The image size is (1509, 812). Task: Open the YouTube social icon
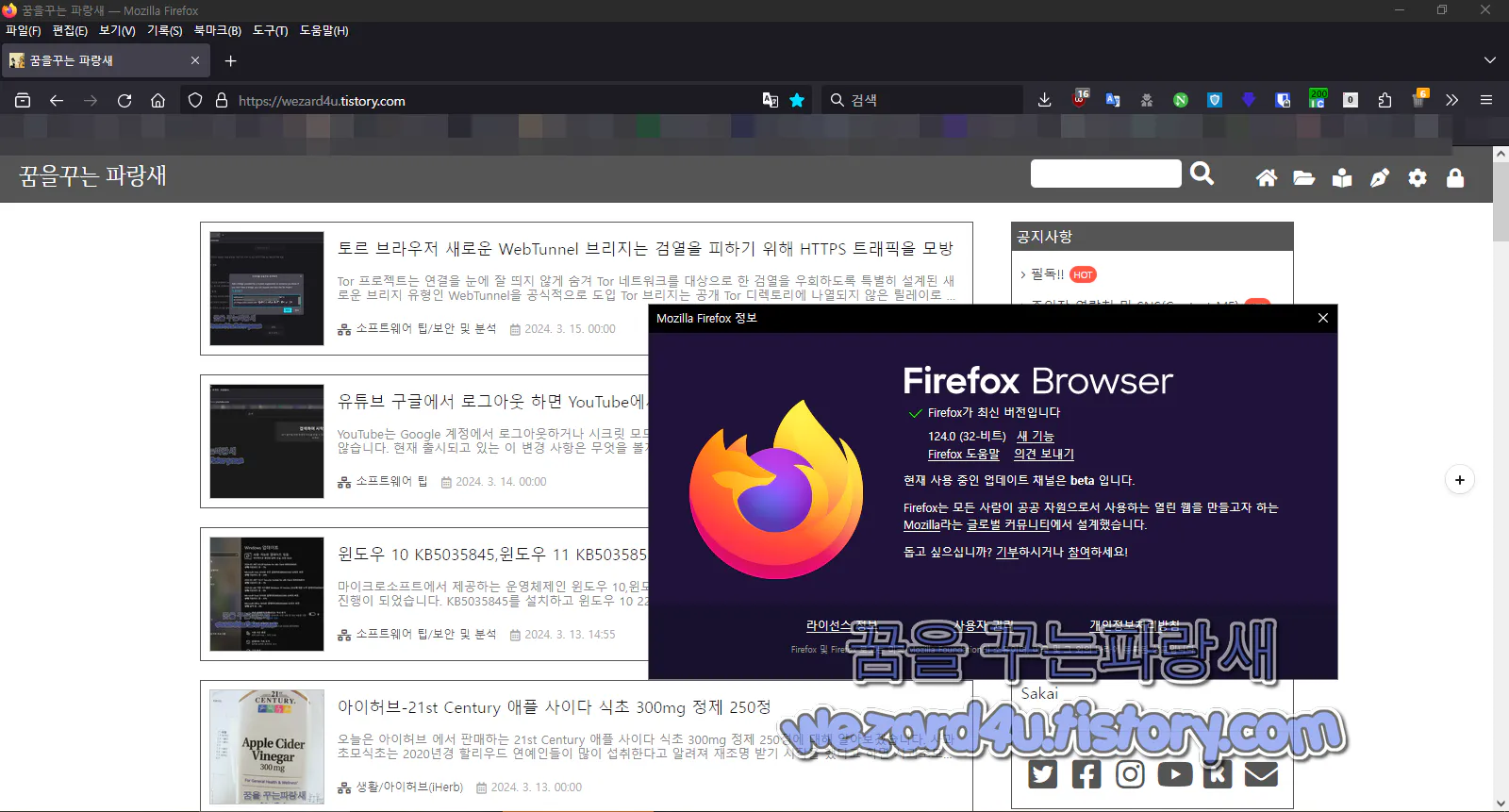(x=1174, y=774)
